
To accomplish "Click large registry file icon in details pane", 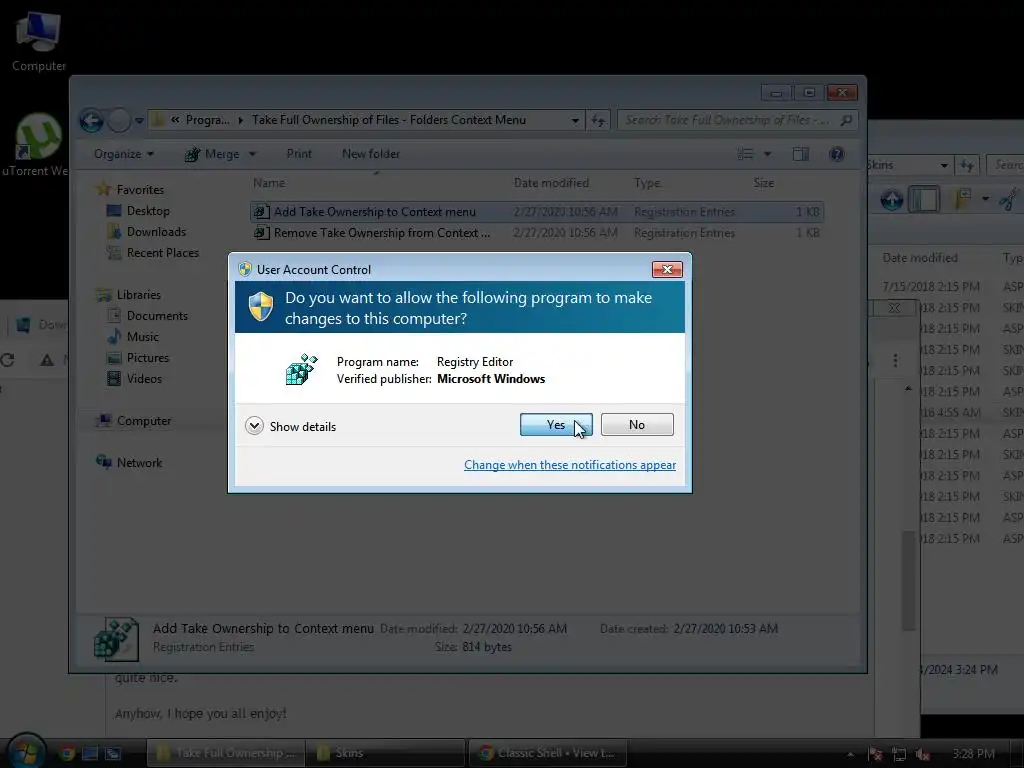I will point(116,639).
